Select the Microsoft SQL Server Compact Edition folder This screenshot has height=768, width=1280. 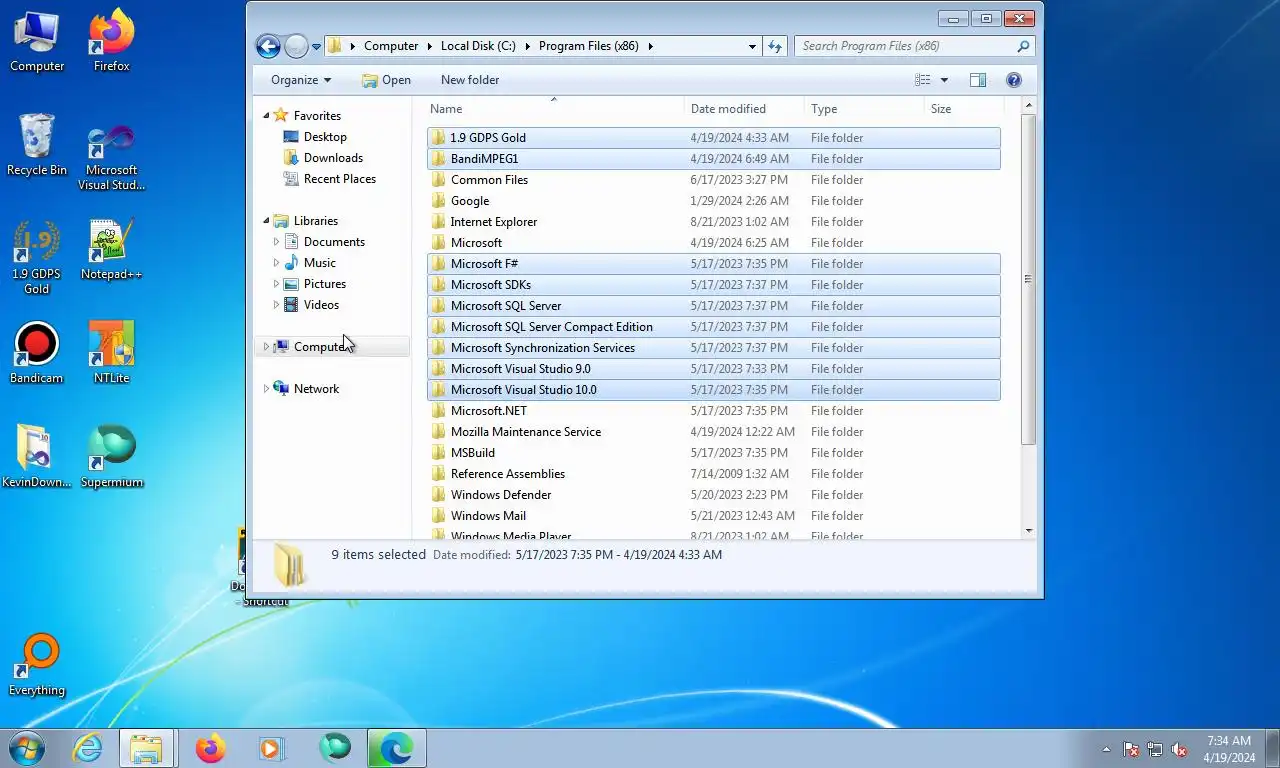pos(713,327)
